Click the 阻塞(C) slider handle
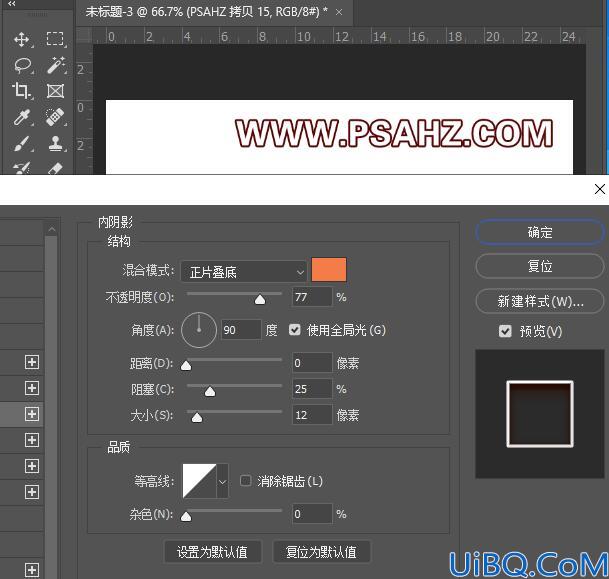The height and width of the screenshot is (579, 609). 210,391
